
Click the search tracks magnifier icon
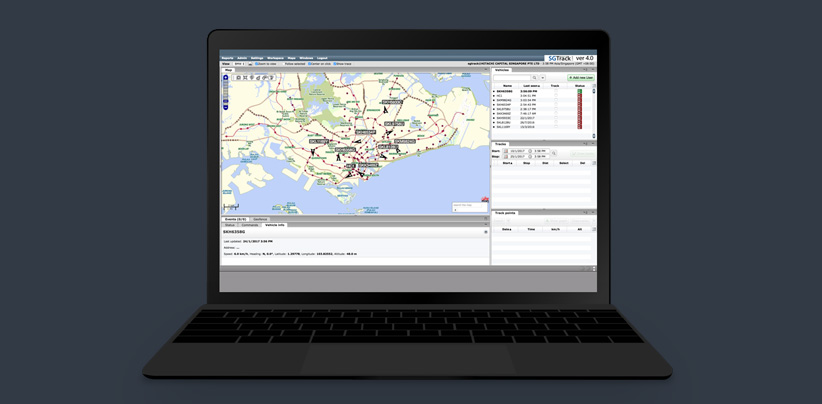pyautogui.click(x=554, y=153)
